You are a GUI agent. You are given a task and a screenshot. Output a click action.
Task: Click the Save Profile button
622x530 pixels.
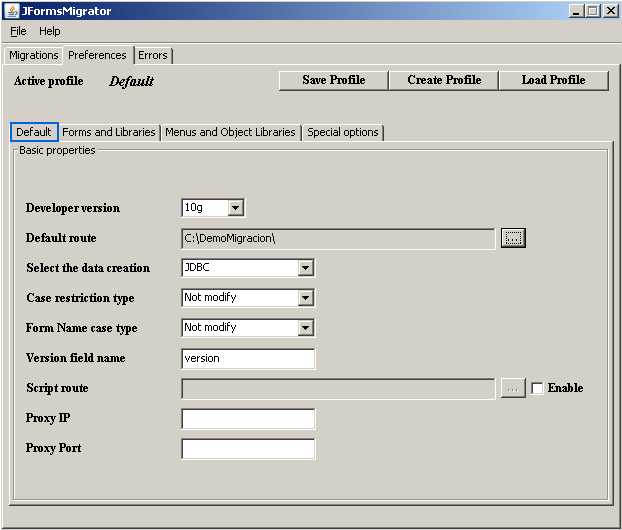[x=334, y=81]
